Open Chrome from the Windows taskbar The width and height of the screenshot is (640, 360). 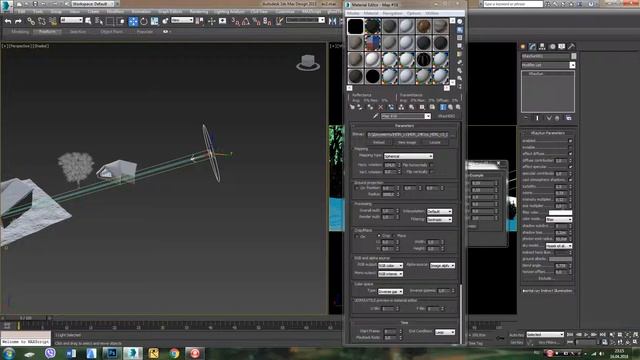click(174, 353)
